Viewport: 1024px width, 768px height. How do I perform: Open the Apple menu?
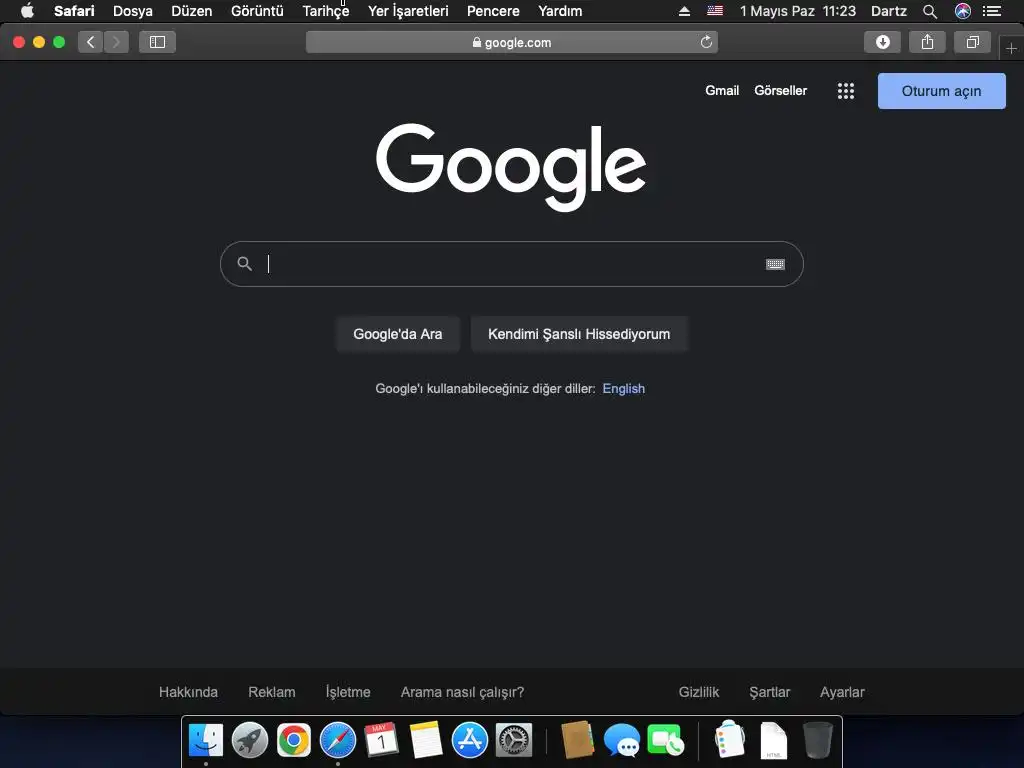tap(27, 10)
